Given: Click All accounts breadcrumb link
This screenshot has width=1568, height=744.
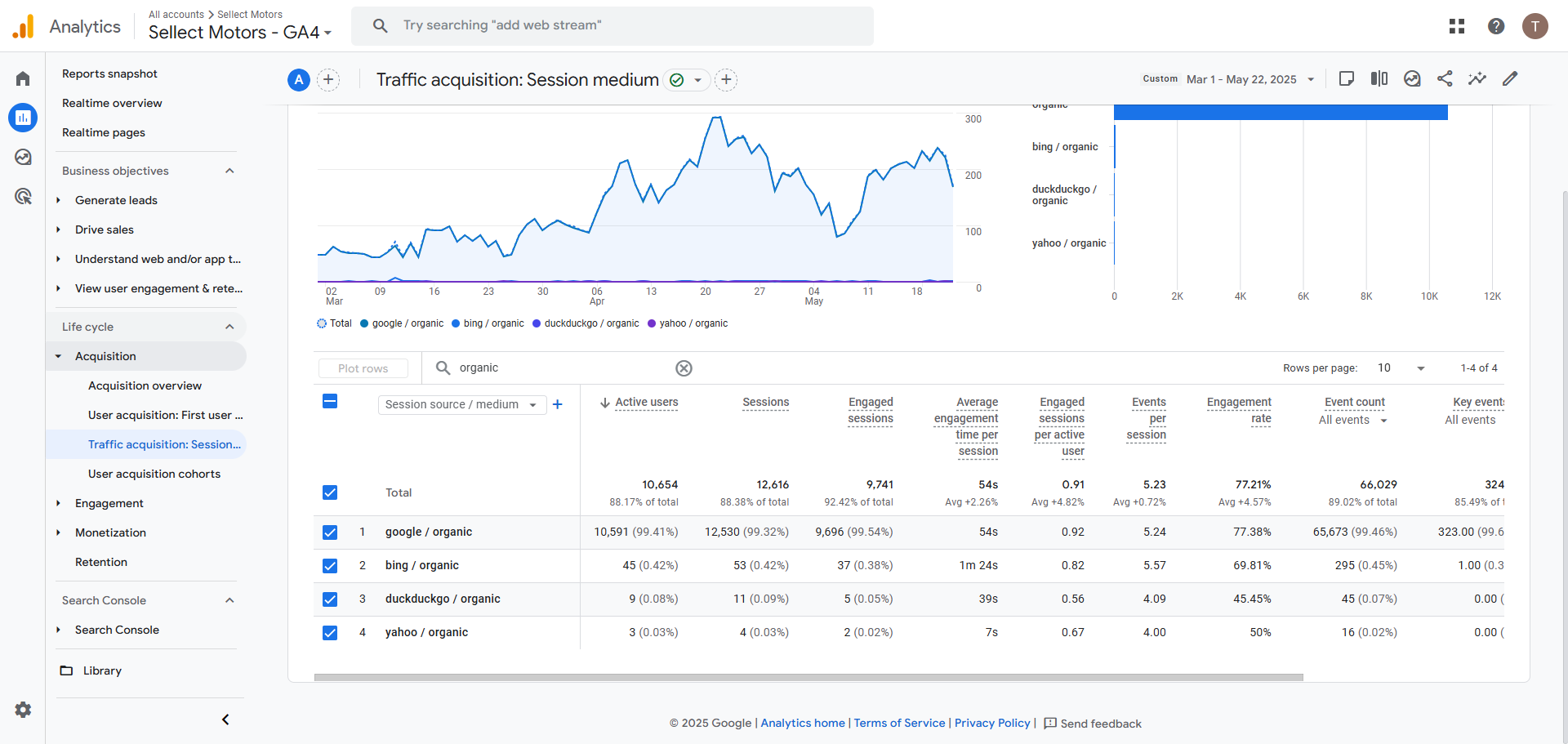Looking at the screenshot, I should pos(176,14).
